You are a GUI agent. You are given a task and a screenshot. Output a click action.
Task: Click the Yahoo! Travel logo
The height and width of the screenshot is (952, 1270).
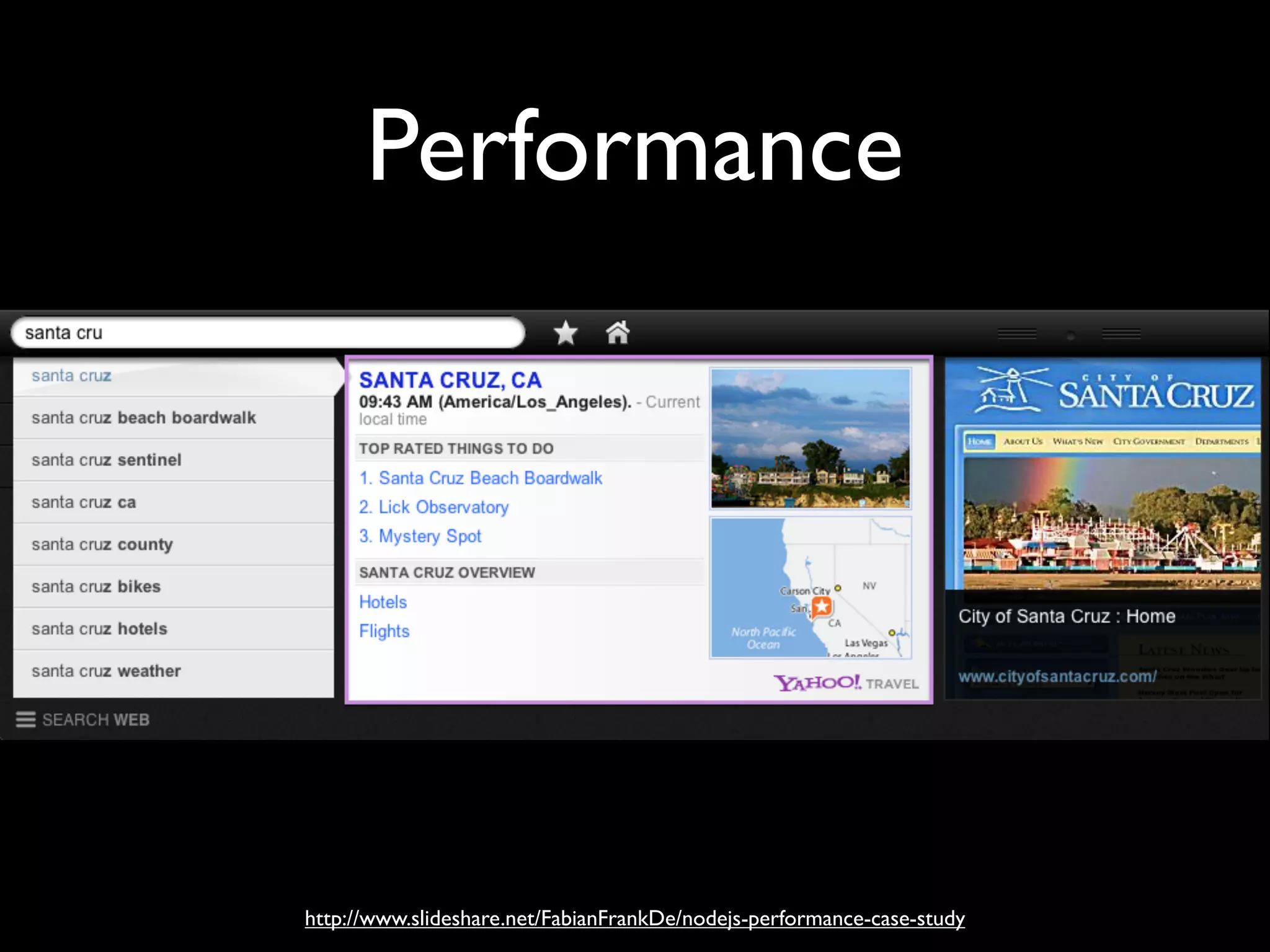(846, 683)
